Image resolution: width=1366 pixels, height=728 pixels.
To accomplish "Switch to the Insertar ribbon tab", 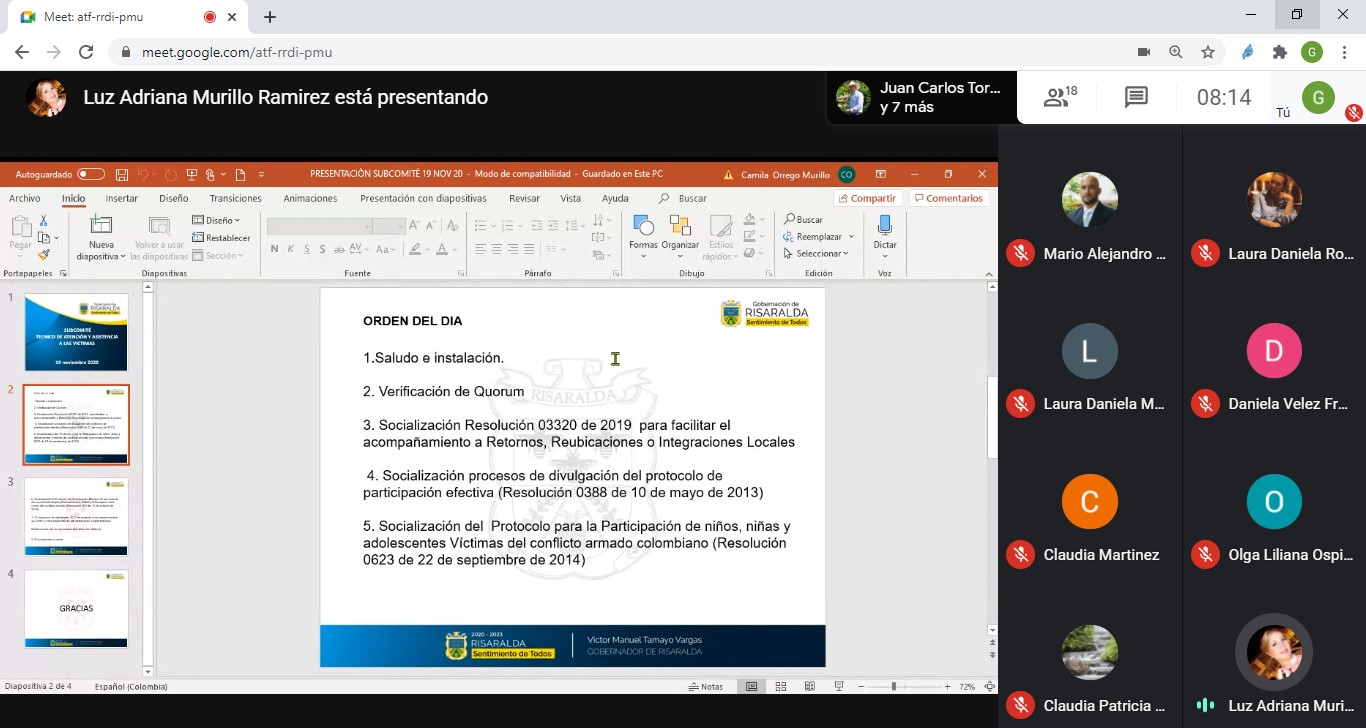I will [x=122, y=198].
